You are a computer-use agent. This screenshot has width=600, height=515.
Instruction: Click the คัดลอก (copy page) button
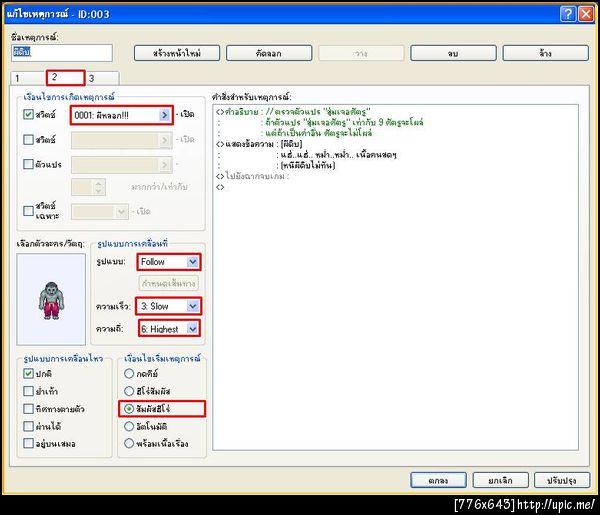(x=269, y=53)
